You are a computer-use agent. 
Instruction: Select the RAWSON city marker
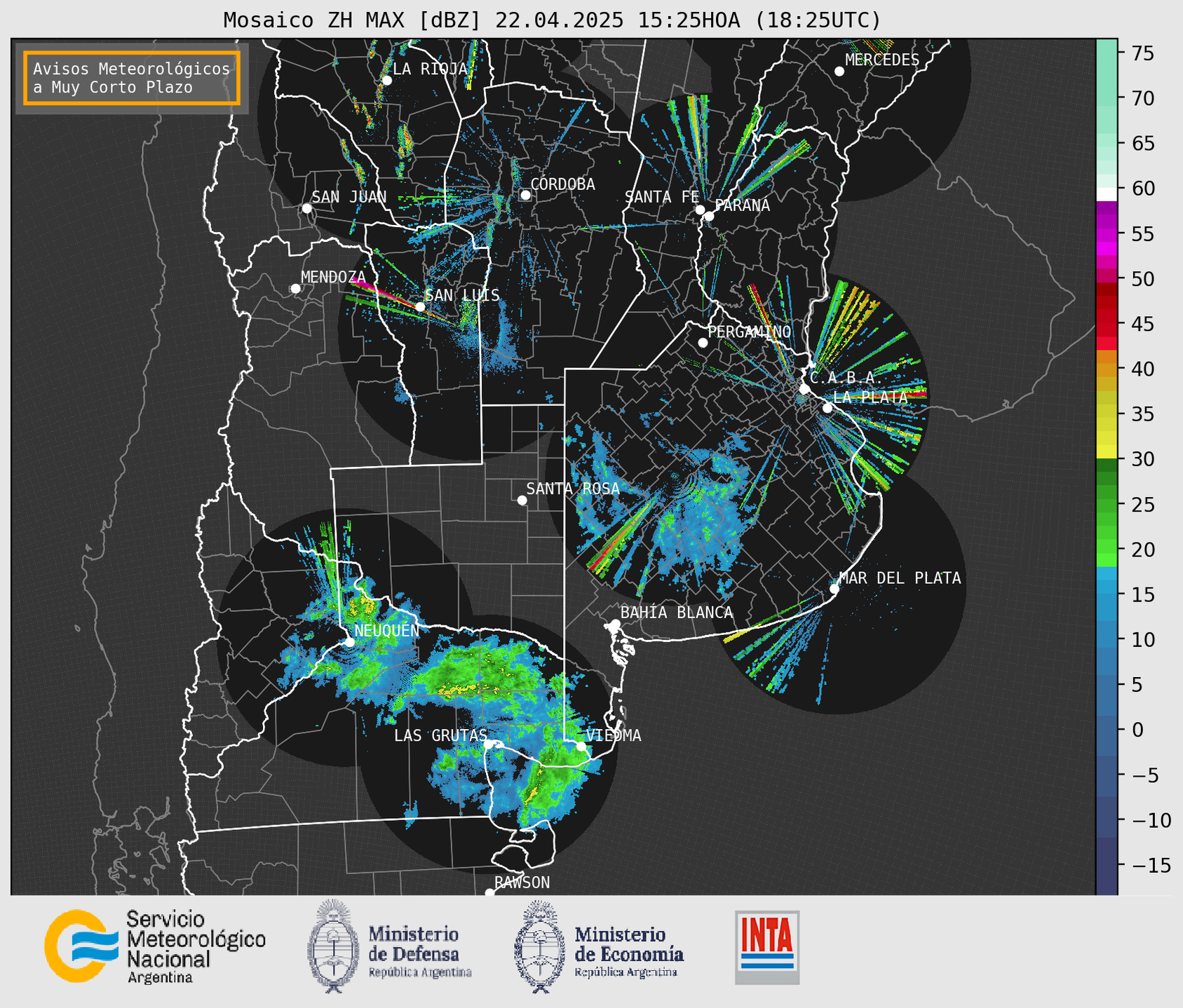click(x=489, y=893)
